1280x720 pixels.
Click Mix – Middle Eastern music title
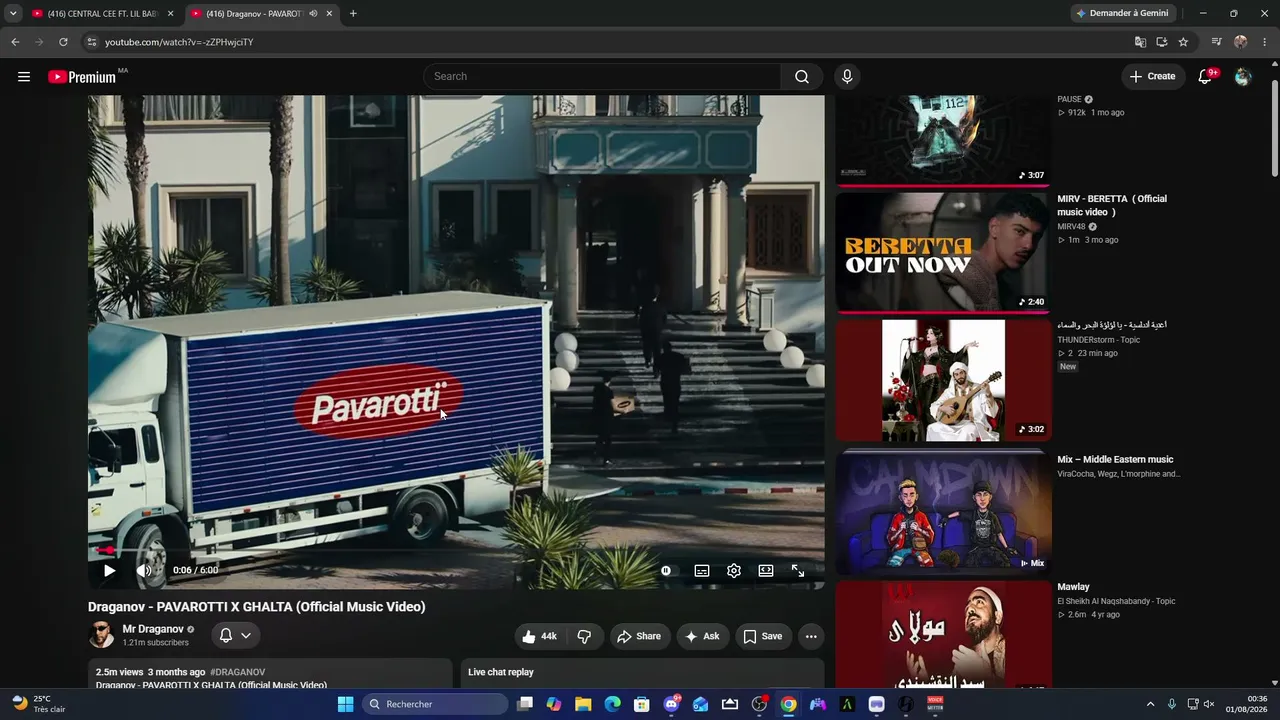1115,460
